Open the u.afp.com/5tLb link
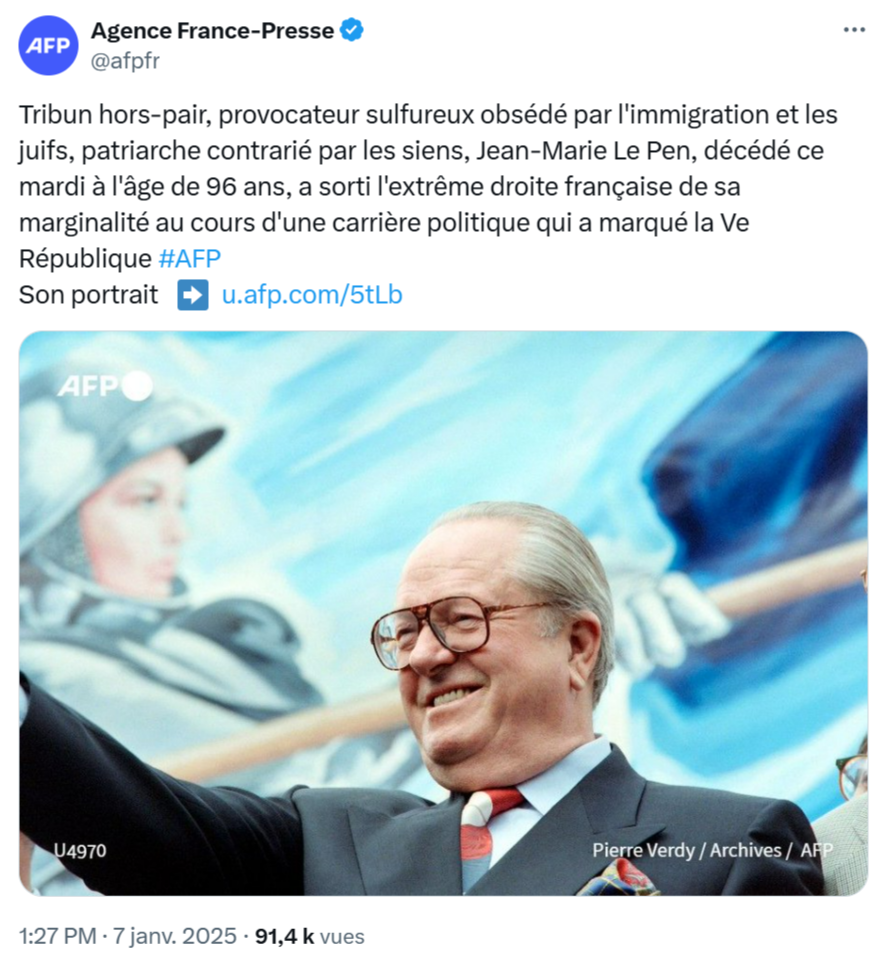 point(312,295)
